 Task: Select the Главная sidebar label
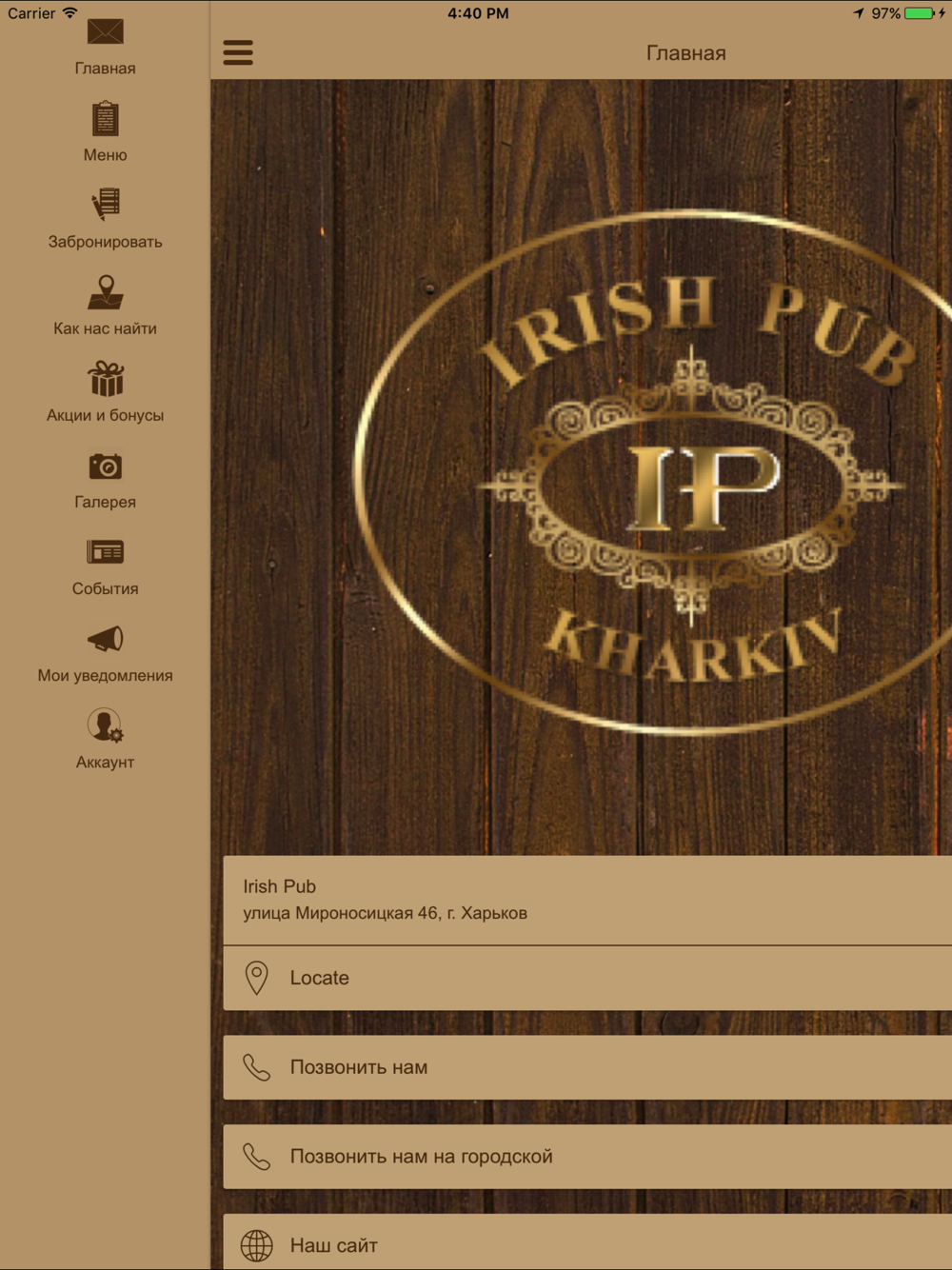(105, 69)
